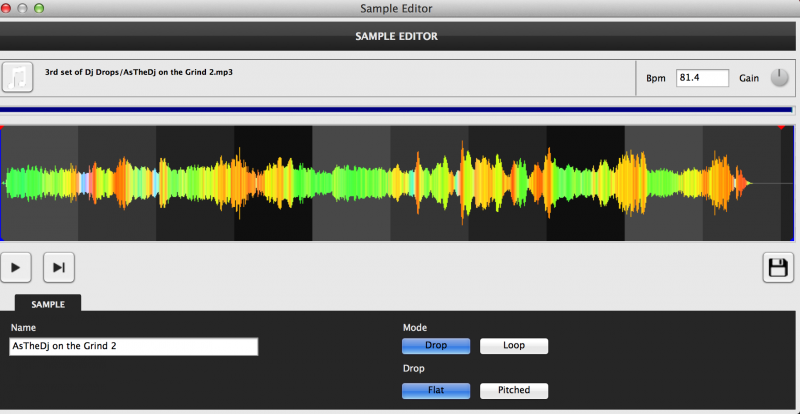Open the SAMPLE tab
Viewport: 800px width, 414px height.
[x=48, y=303]
